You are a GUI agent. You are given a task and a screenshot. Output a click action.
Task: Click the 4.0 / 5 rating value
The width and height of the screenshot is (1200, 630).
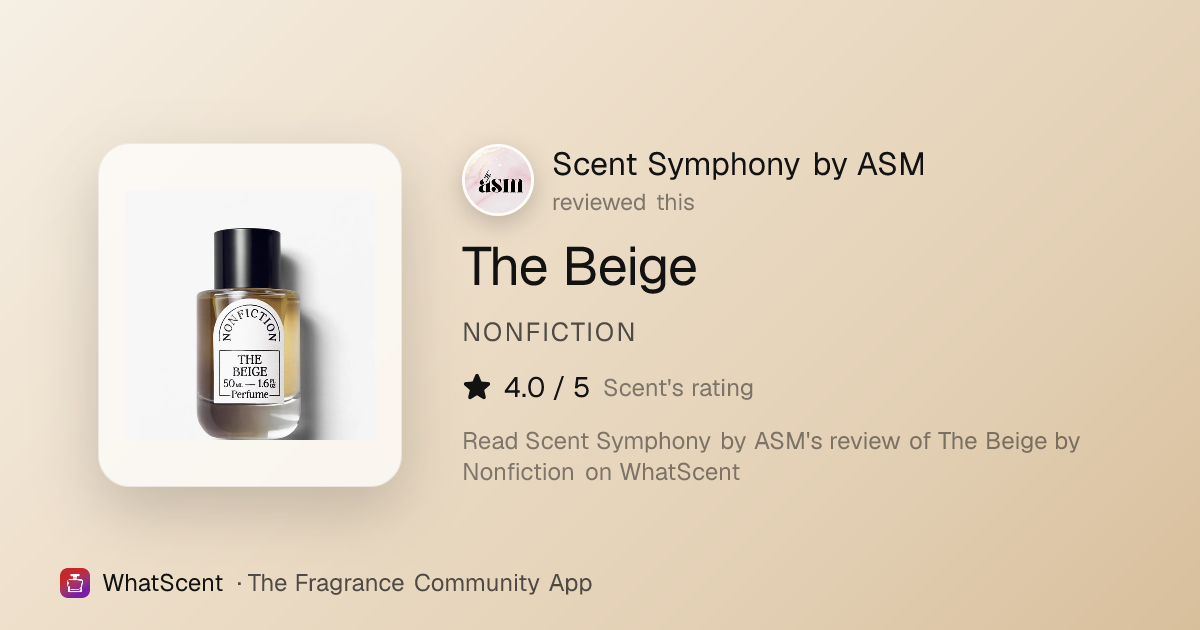pos(547,388)
